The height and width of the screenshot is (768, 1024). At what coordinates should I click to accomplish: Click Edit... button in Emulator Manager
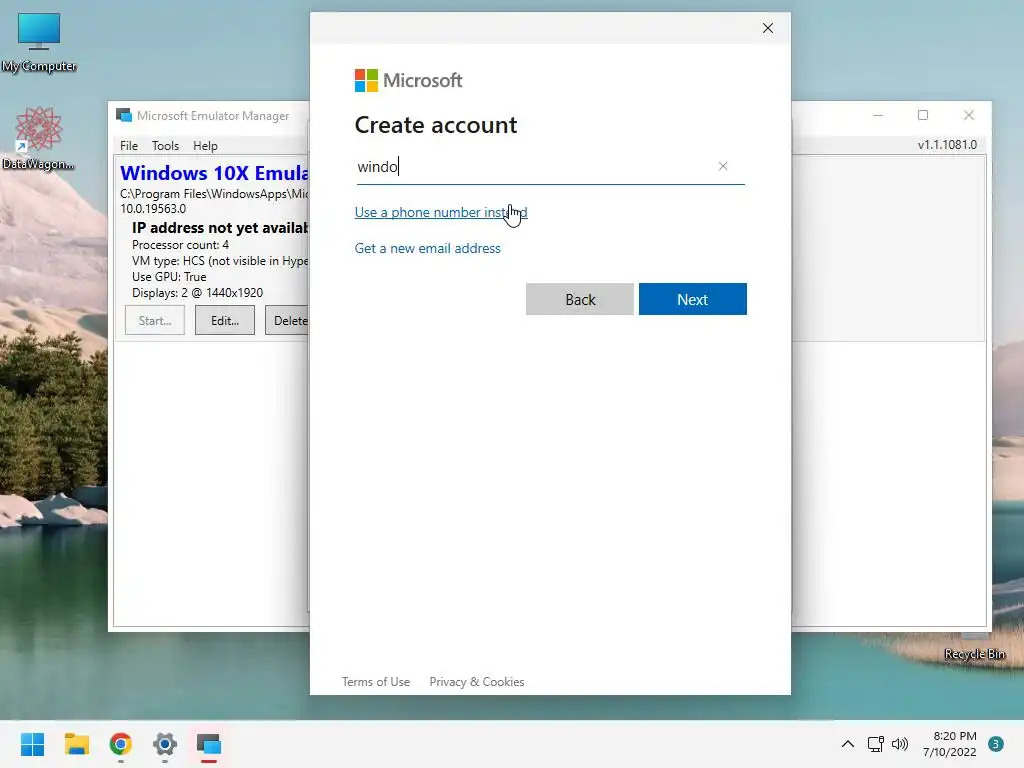click(x=225, y=321)
